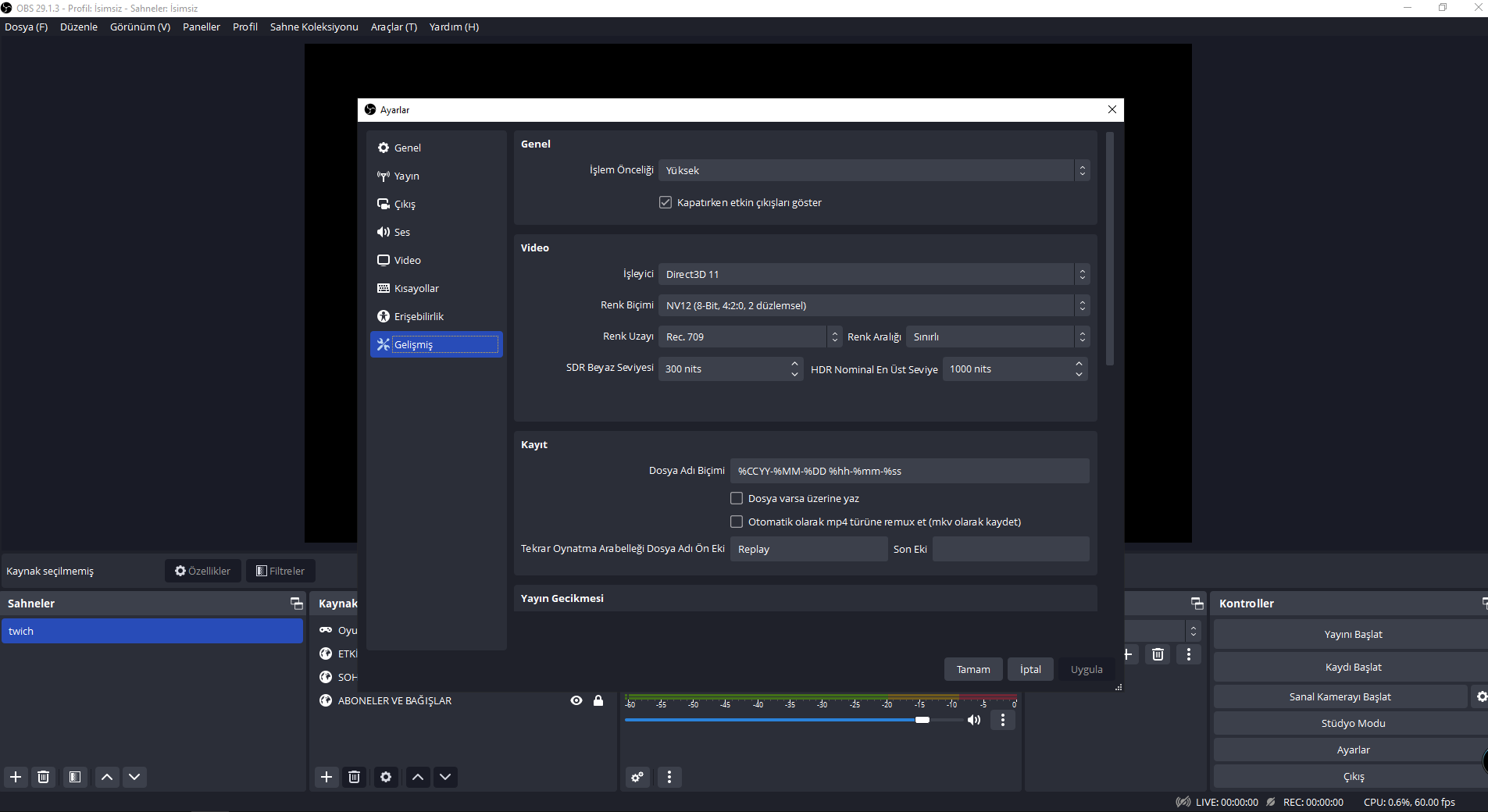This screenshot has width=1488, height=812.
Task: Add a new scene with plus icon
Action: click(16, 777)
